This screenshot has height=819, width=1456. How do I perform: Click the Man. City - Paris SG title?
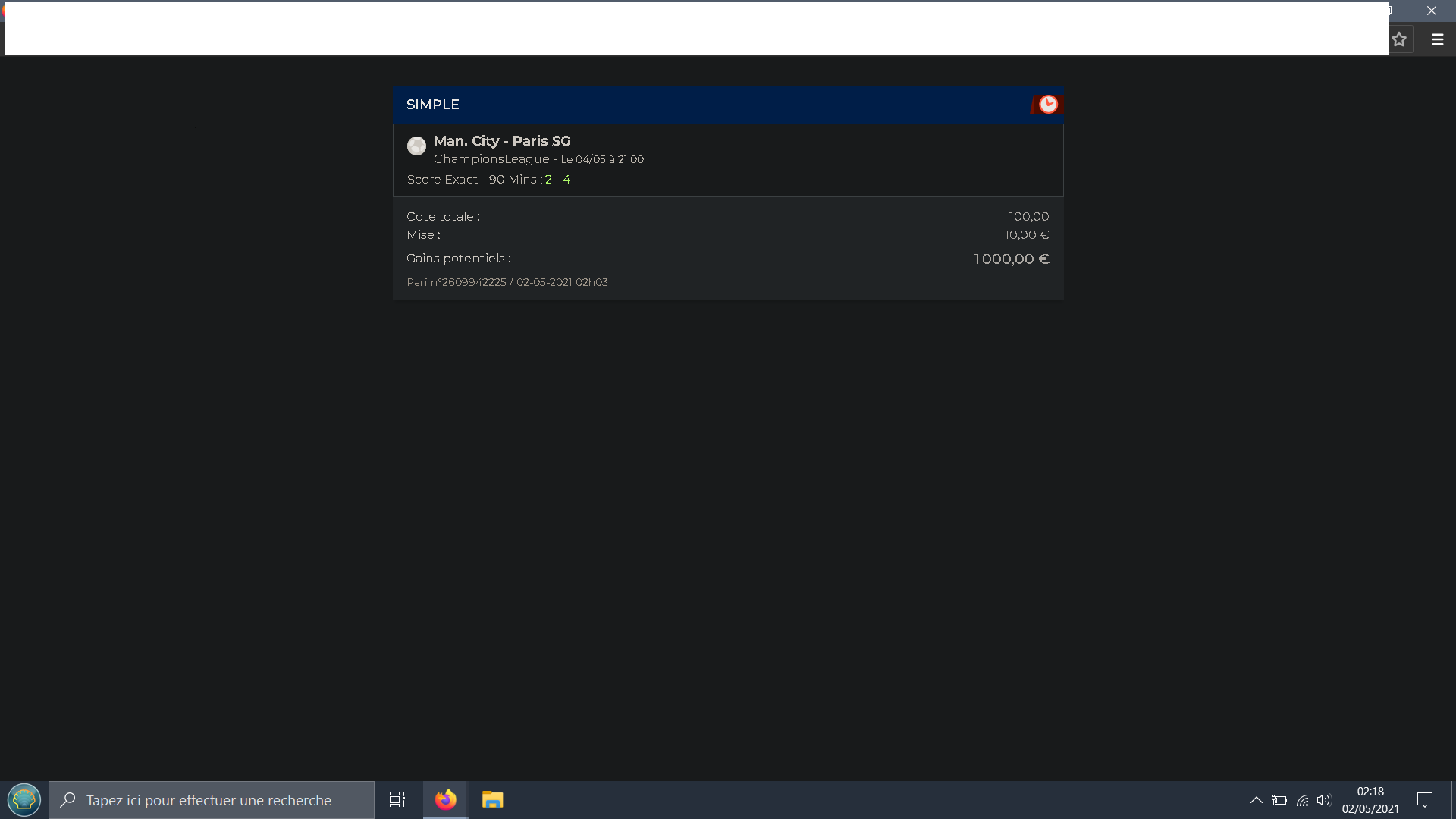coord(502,141)
